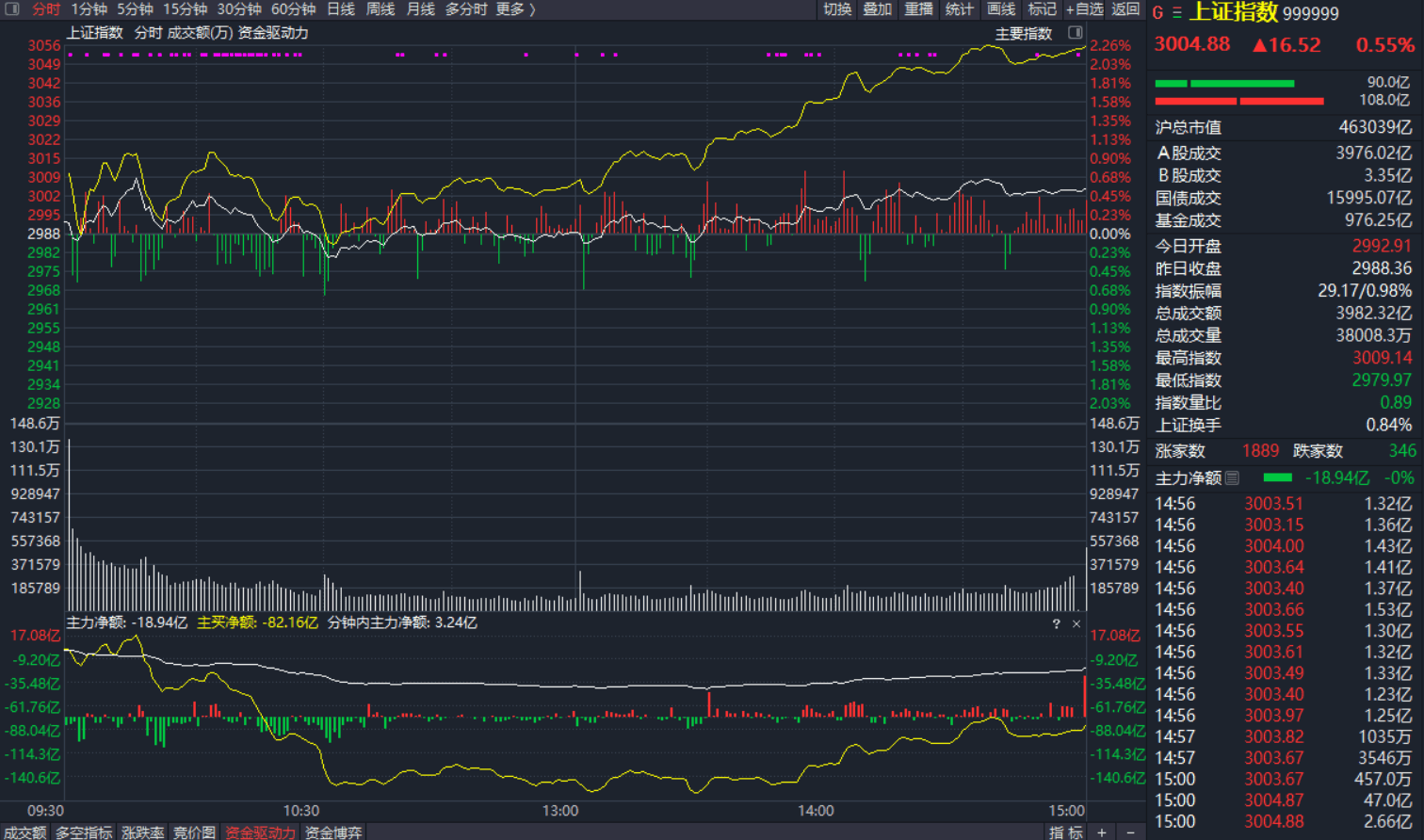Switch to the 1分钟 chart period
The width and height of the screenshot is (1424, 840).
[89, 9]
